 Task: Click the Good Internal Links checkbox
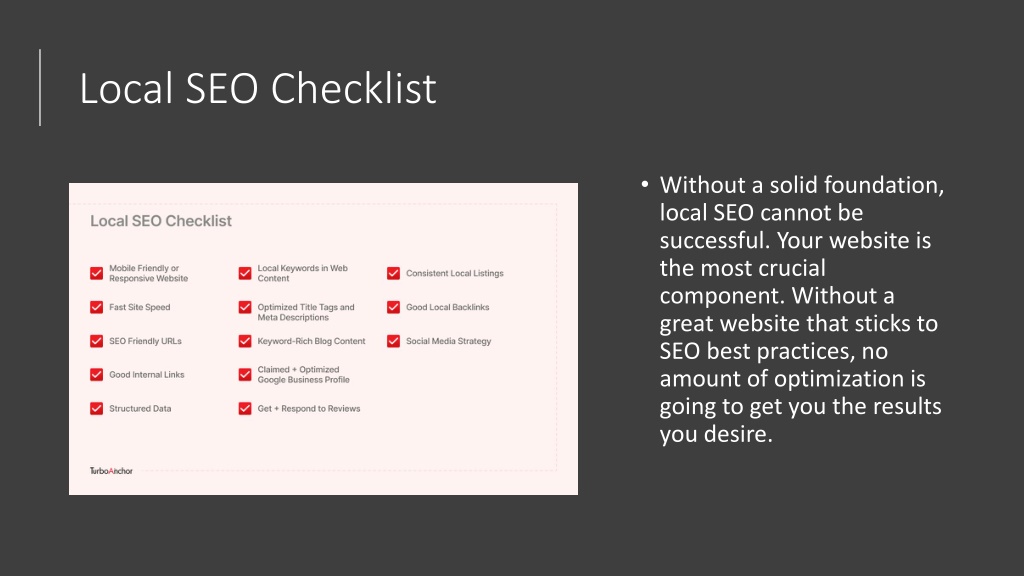[x=97, y=374]
